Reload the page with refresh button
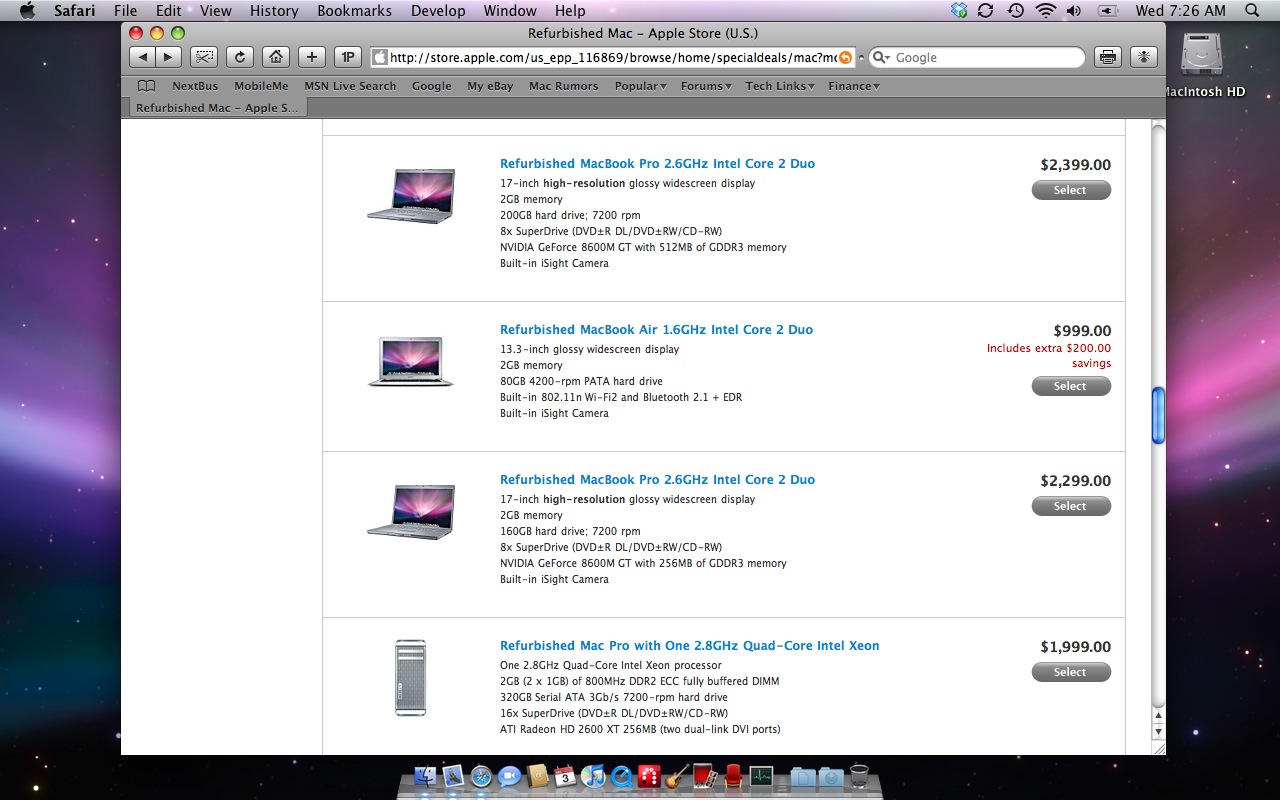Screen dimensions: 1280x800 click(x=239, y=57)
